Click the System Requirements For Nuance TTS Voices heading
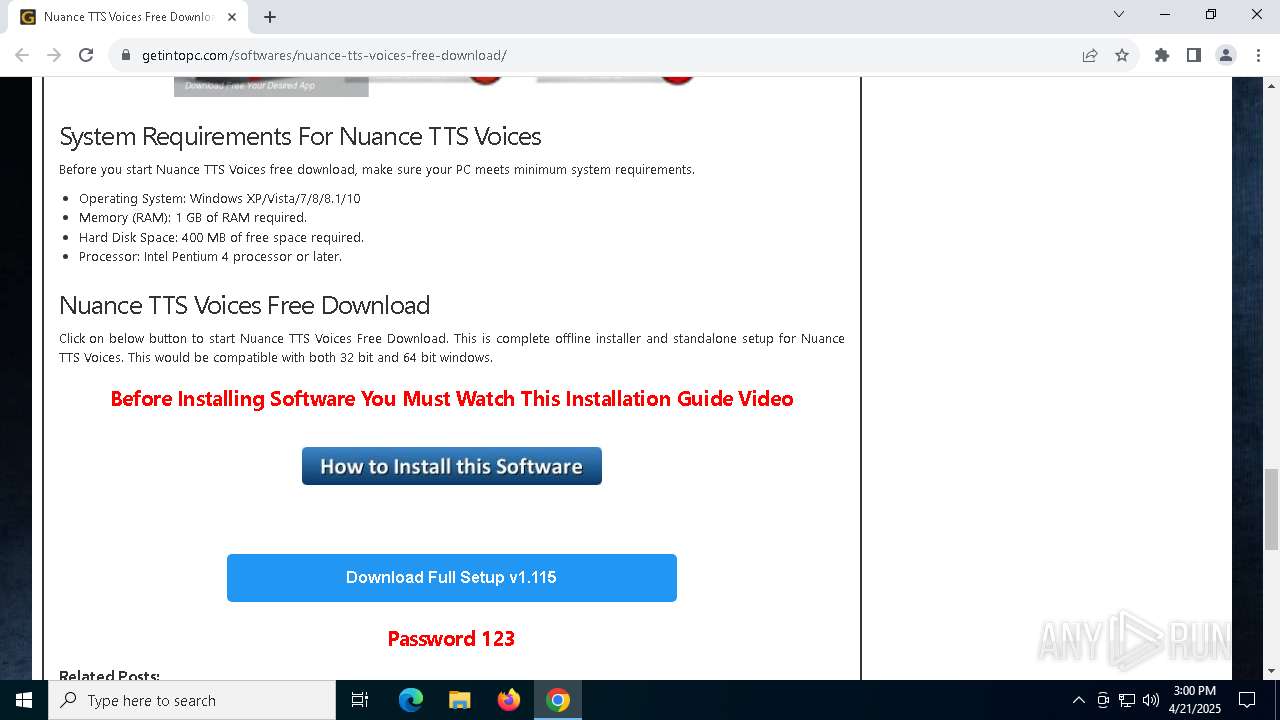The height and width of the screenshot is (720, 1280). (300, 136)
